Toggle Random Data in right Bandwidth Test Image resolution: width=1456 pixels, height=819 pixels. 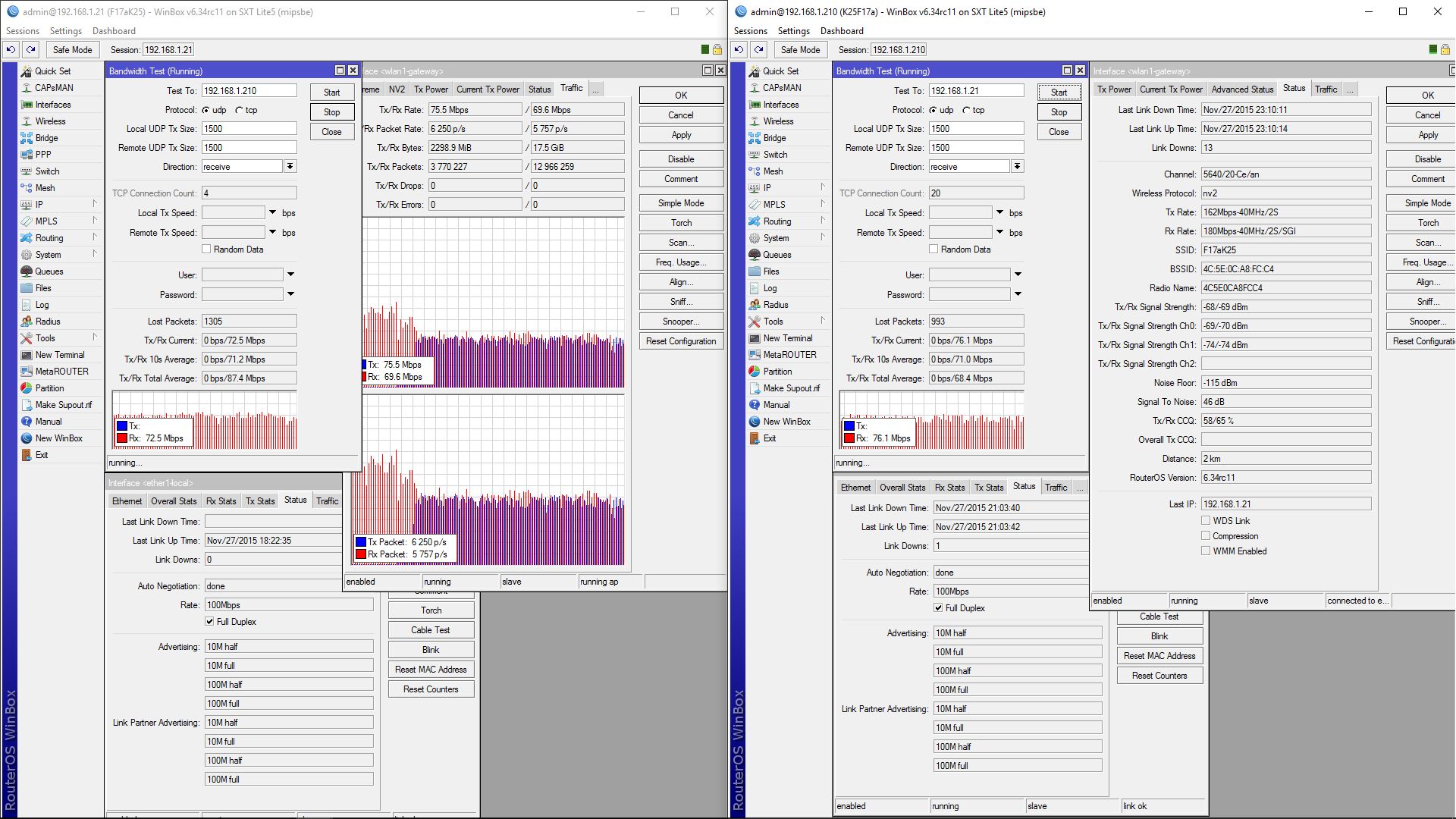pos(934,249)
